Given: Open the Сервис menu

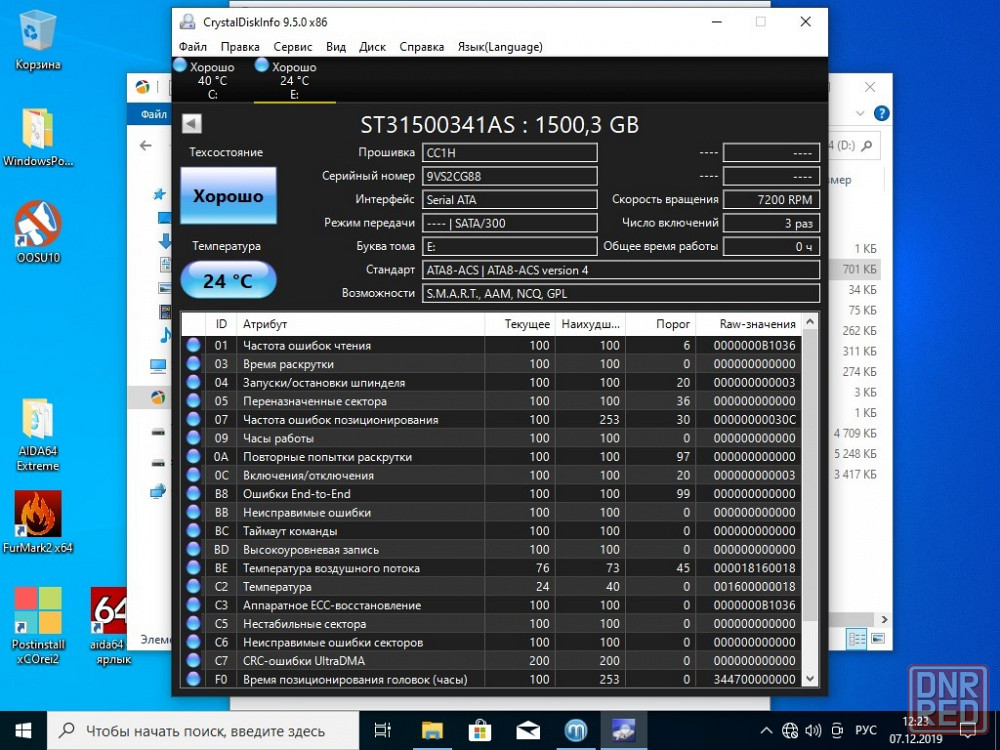Looking at the screenshot, I should tap(293, 47).
